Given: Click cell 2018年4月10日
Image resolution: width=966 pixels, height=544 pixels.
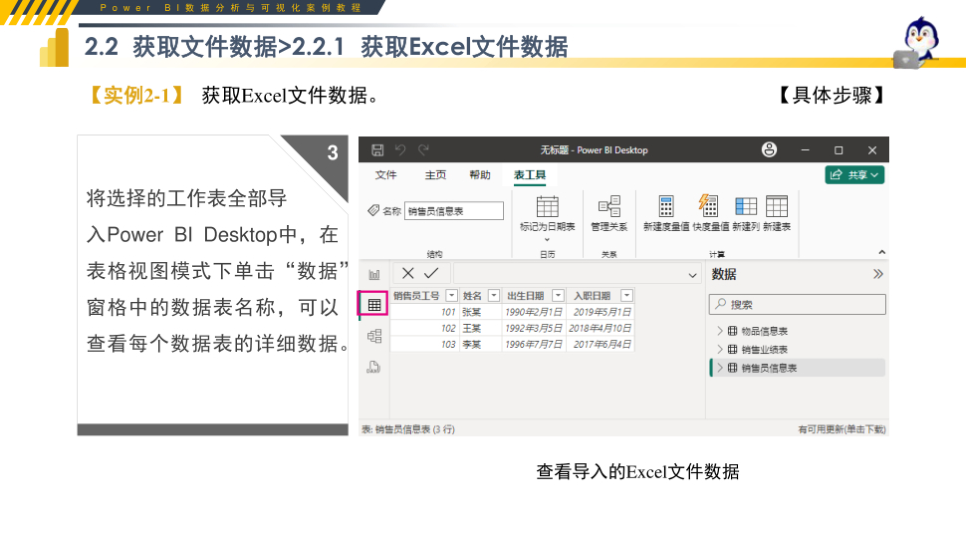Looking at the screenshot, I should click(x=600, y=328).
